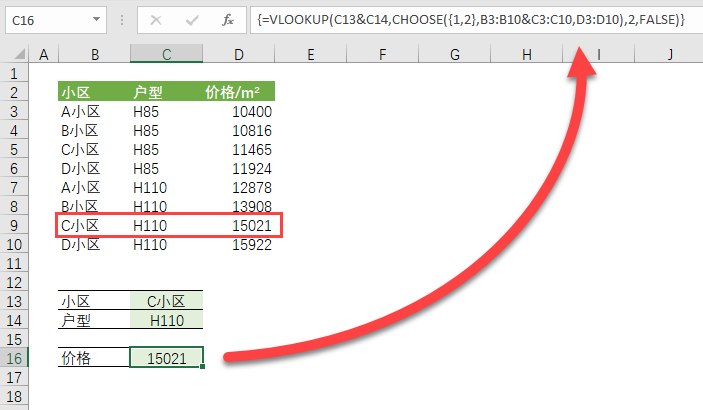Viewport: 703px width, 410px height.
Task: Select column J header
Action: pyautogui.click(x=670, y=54)
